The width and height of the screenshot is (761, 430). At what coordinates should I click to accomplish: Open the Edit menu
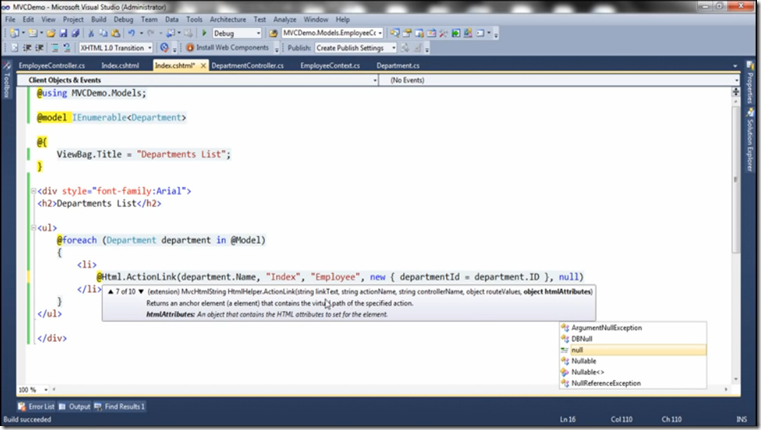coord(28,19)
